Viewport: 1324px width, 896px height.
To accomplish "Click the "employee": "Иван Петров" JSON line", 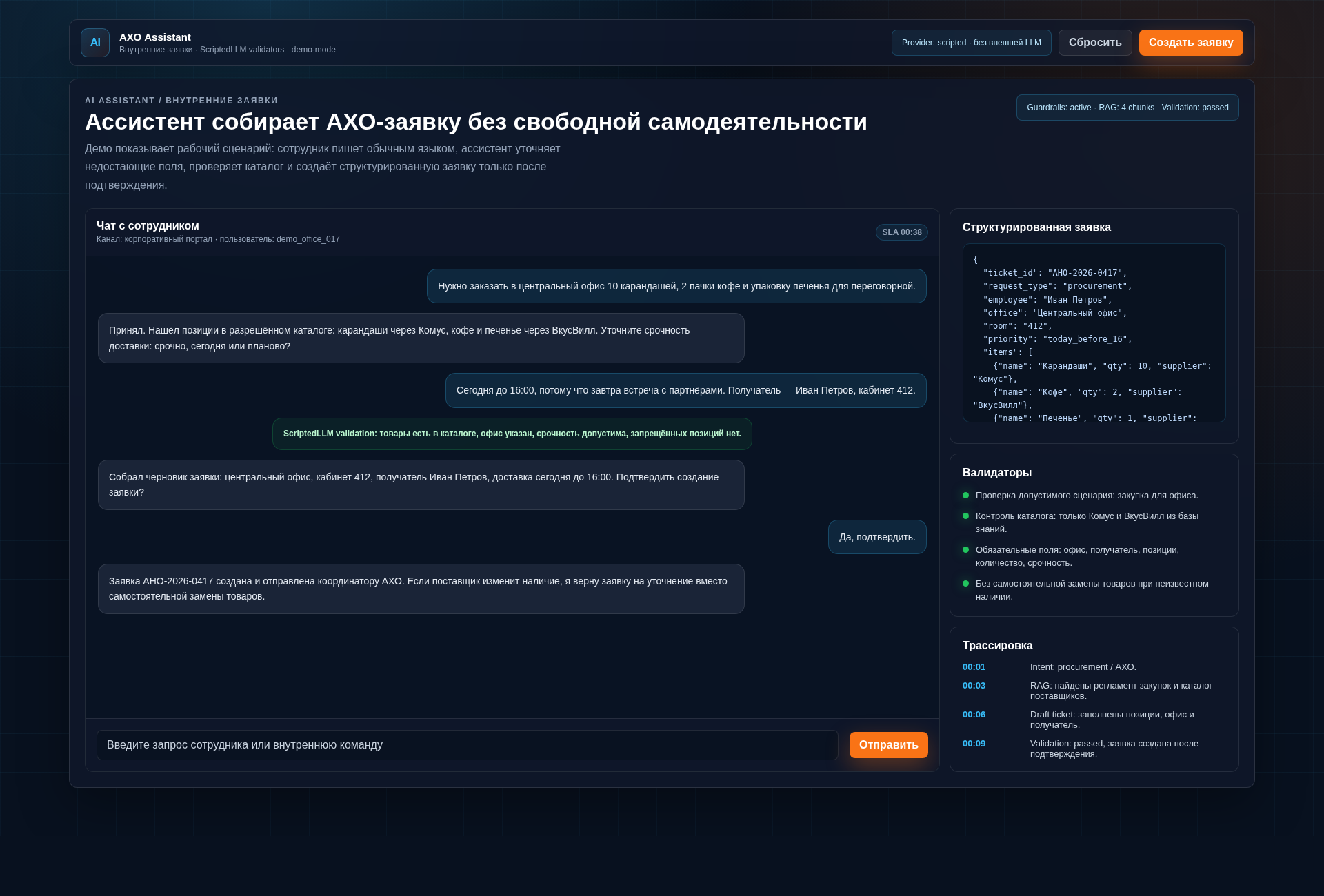I will tap(1047, 300).
